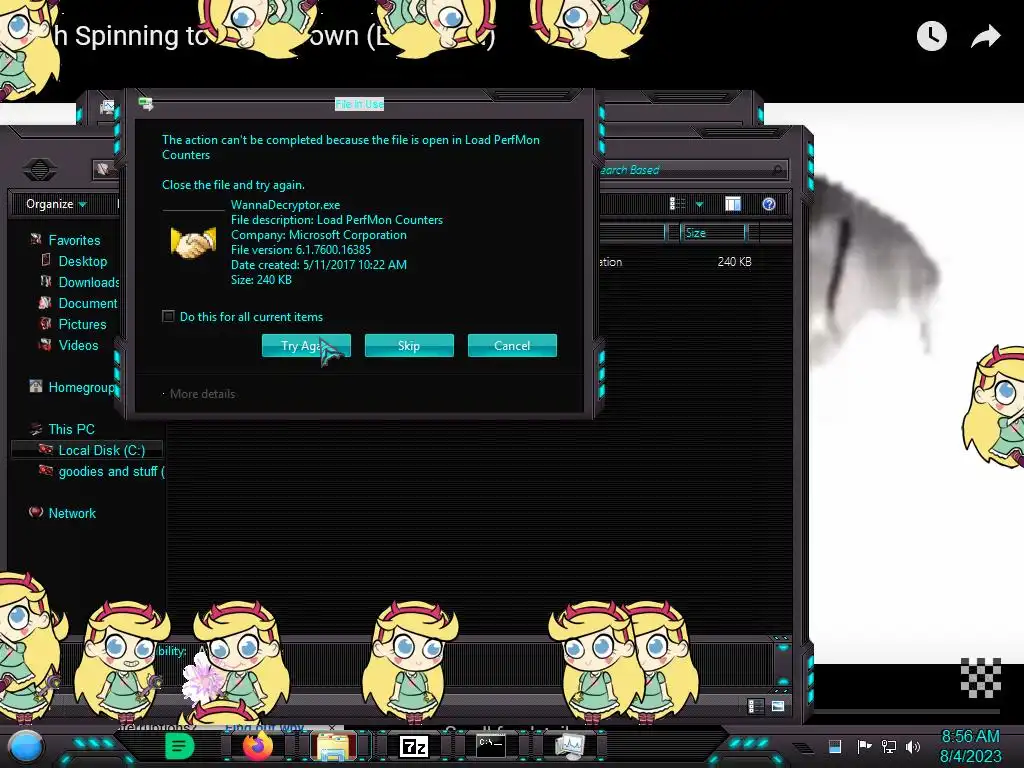This screenshot has width=1024, height=768.
Task: Open Documents folder in sidebar
Action: 88,303
